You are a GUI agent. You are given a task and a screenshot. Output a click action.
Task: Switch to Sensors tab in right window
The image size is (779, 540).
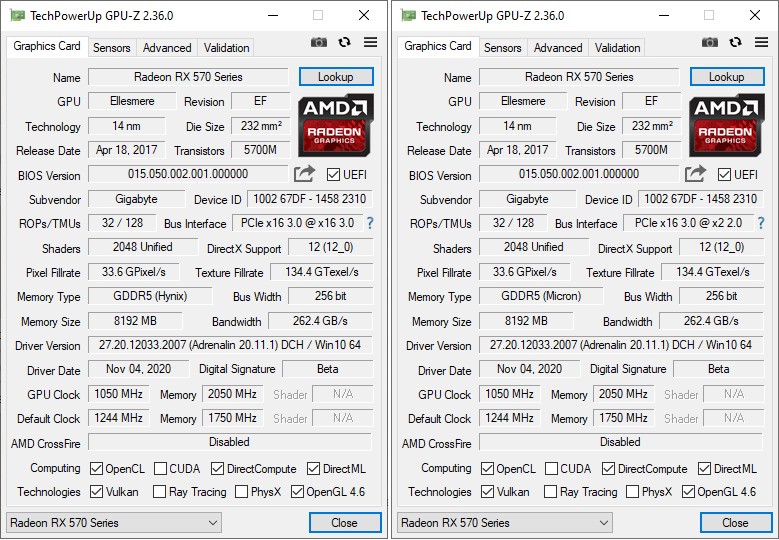click(503, 48)
